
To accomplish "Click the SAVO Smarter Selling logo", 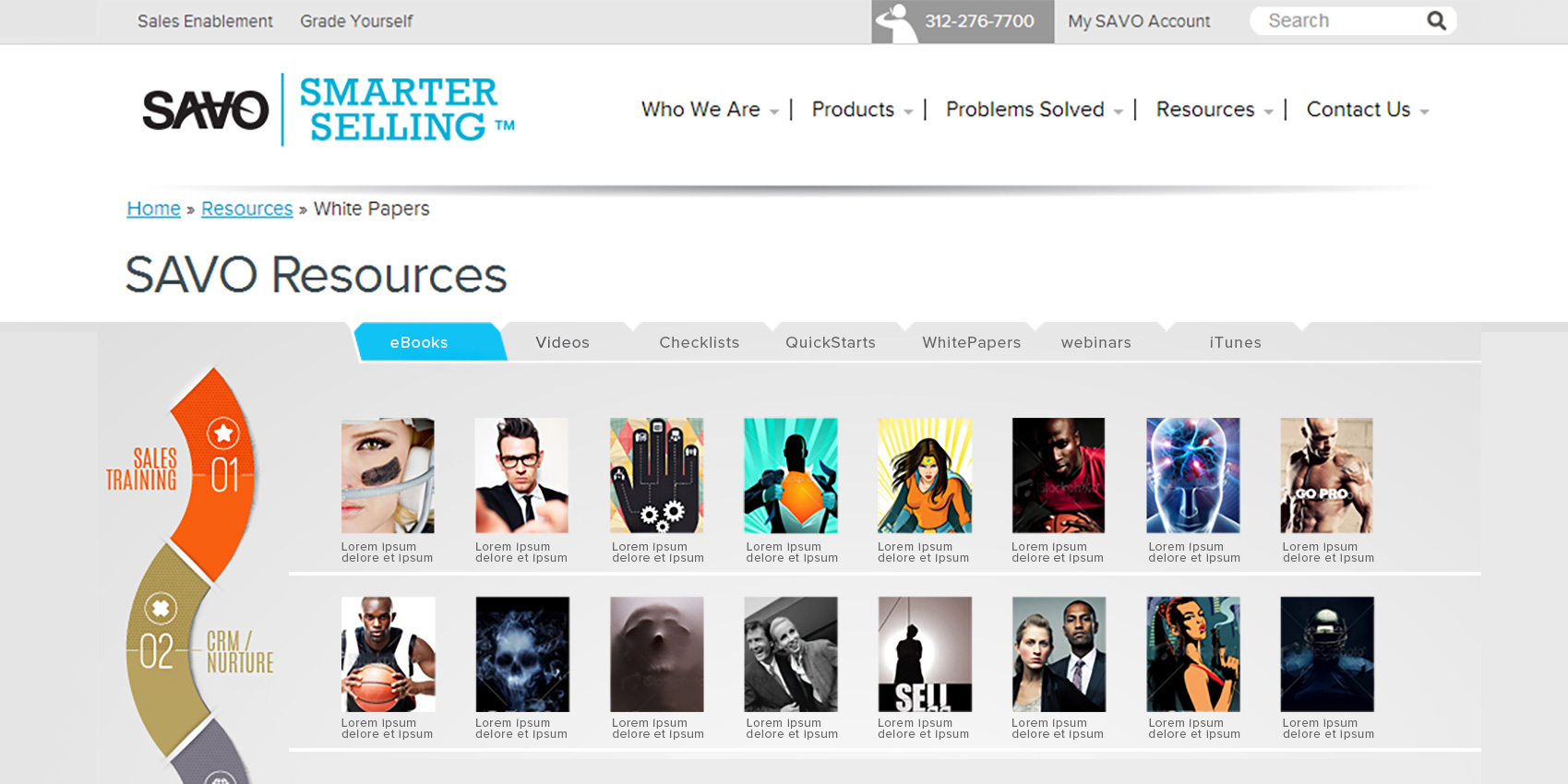I will 328,110.
